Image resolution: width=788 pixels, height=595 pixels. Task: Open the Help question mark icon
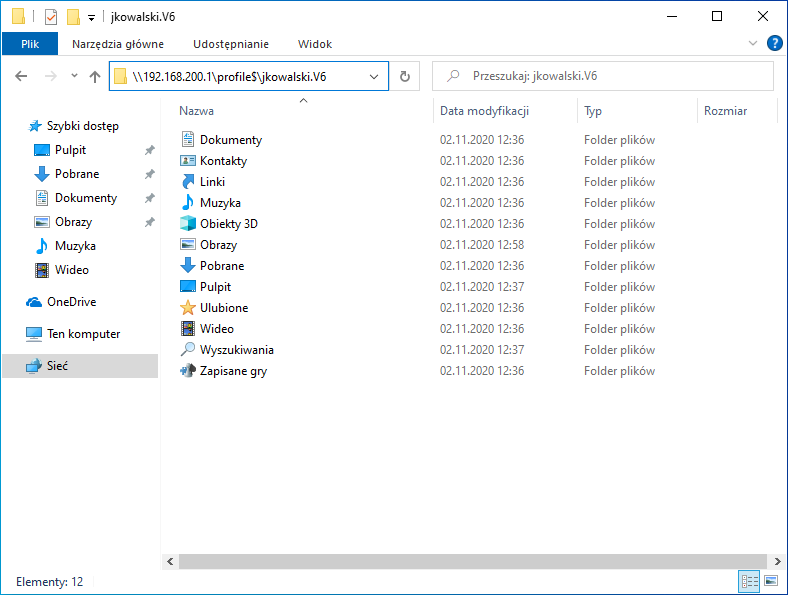774,43
